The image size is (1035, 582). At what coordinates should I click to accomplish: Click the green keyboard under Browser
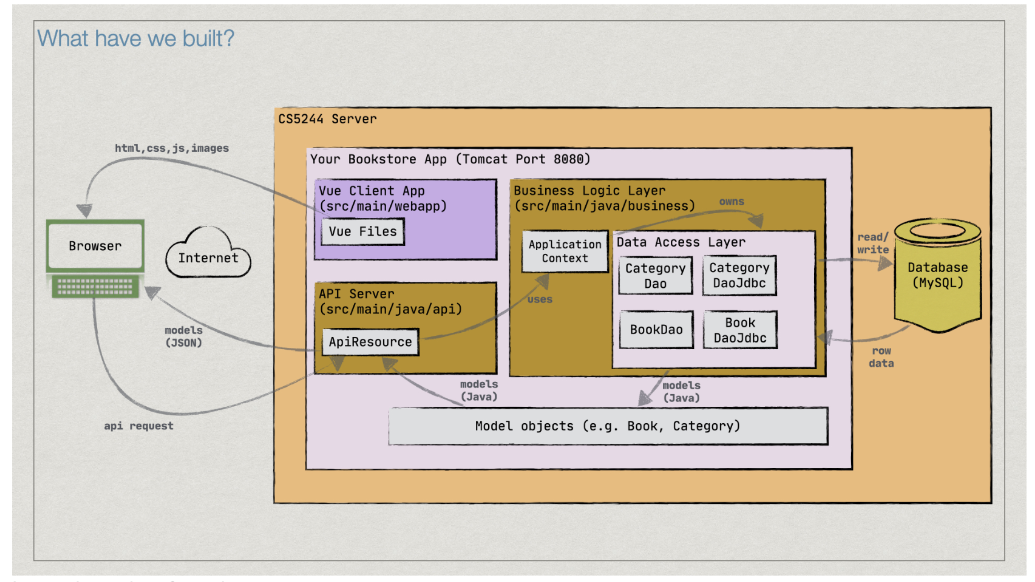pos(95,286)
